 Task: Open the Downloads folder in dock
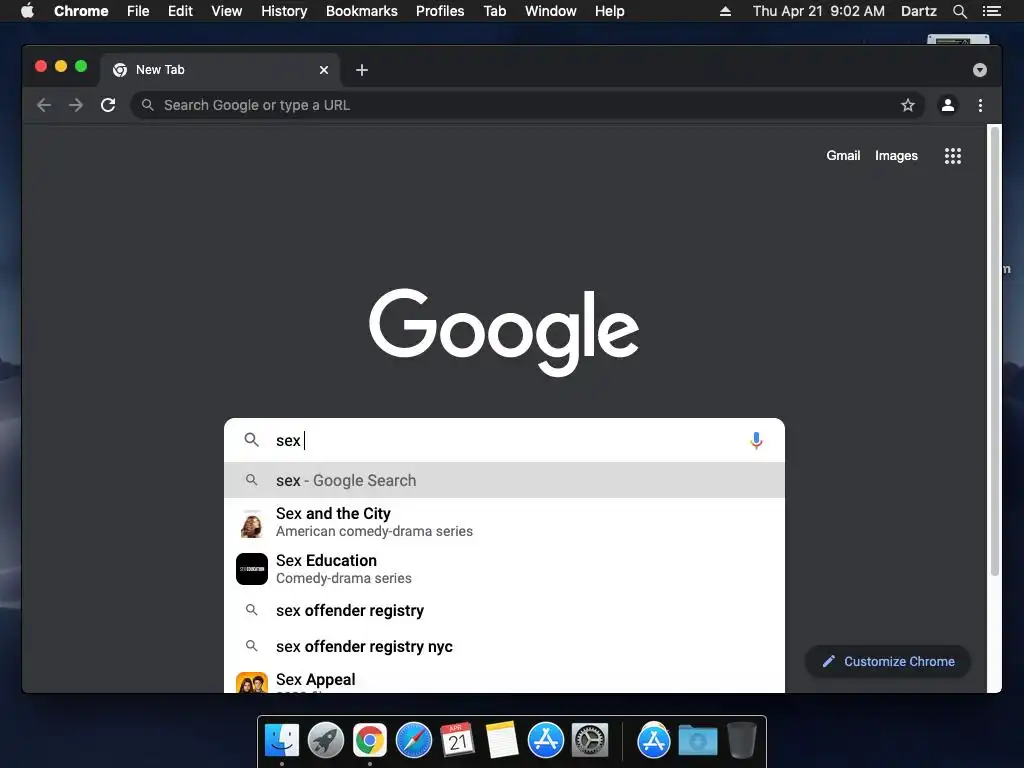[697, 741]
